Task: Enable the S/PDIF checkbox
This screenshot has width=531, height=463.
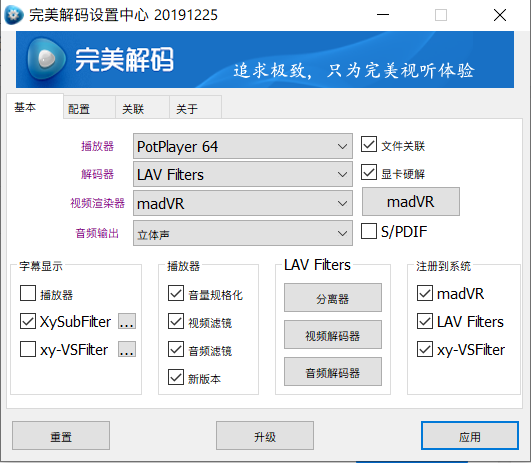Action: (369, 231)
